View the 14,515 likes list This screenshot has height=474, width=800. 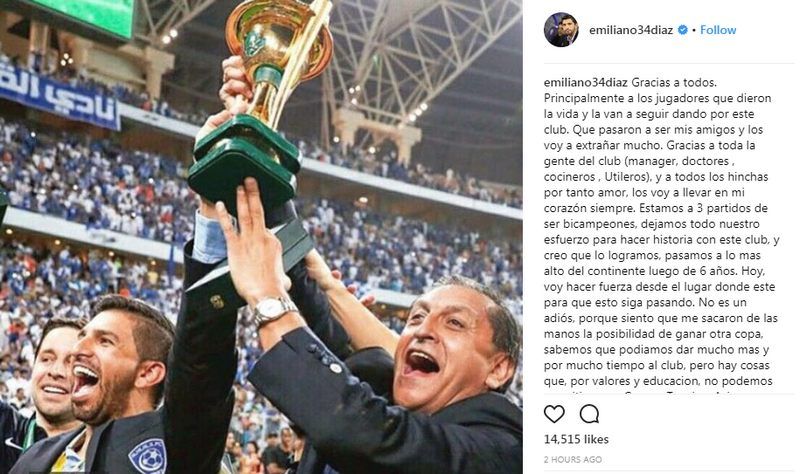[576, 439]
